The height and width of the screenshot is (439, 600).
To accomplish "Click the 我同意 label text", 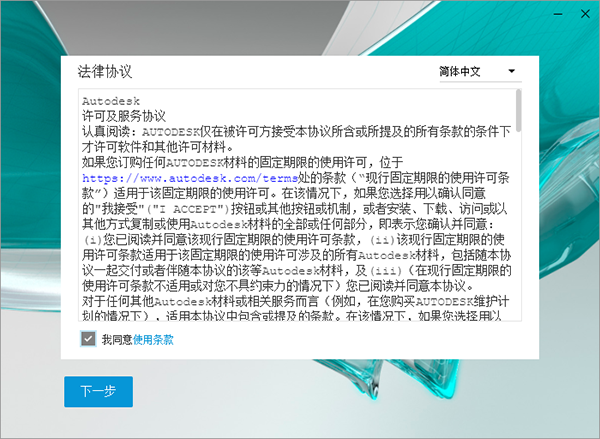I will tap(117, 339).
